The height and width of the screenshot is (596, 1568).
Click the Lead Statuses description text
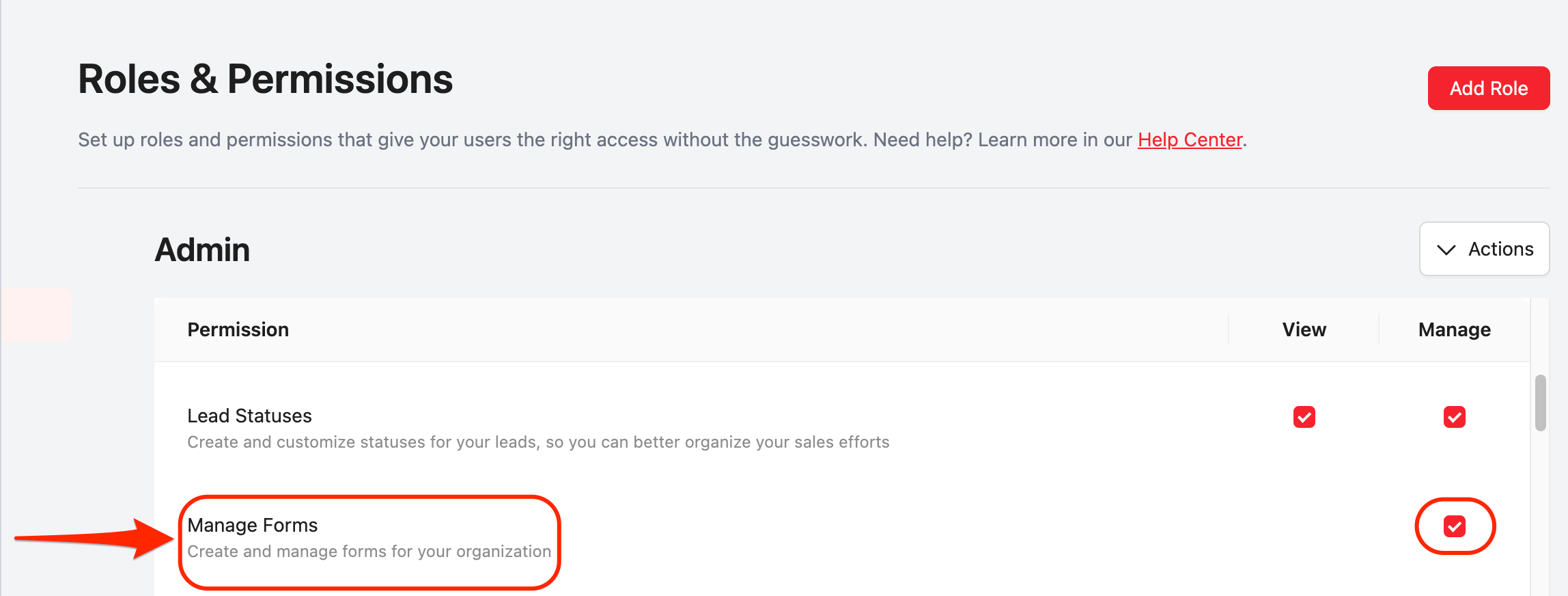(x=537, y=442)
